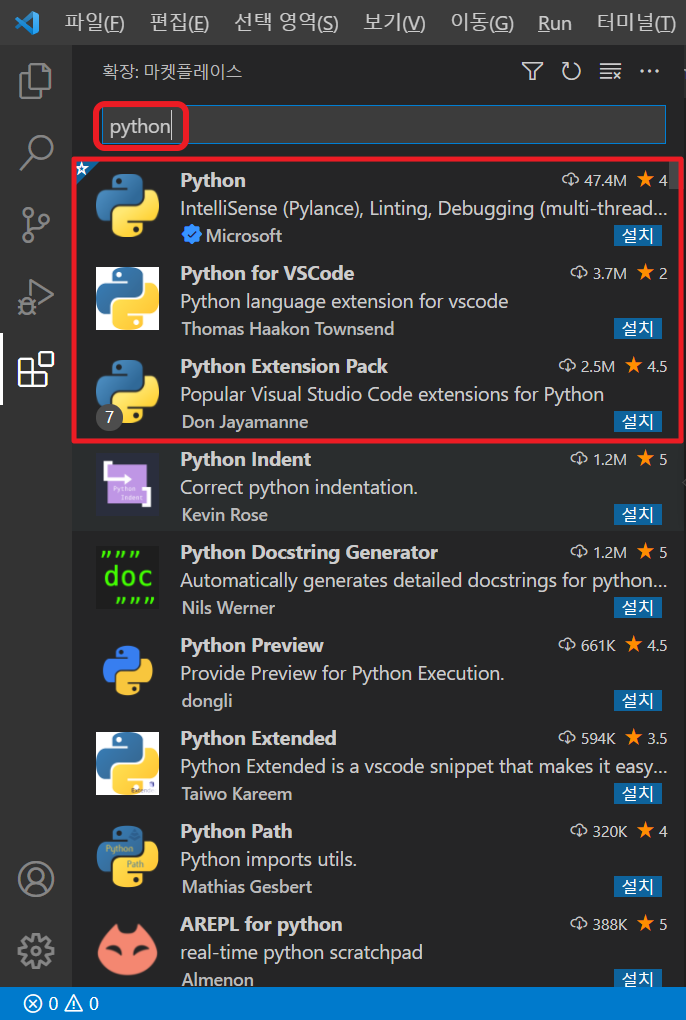Clear extension search results icon
The image size is (686, 1020).
[610, 71]
